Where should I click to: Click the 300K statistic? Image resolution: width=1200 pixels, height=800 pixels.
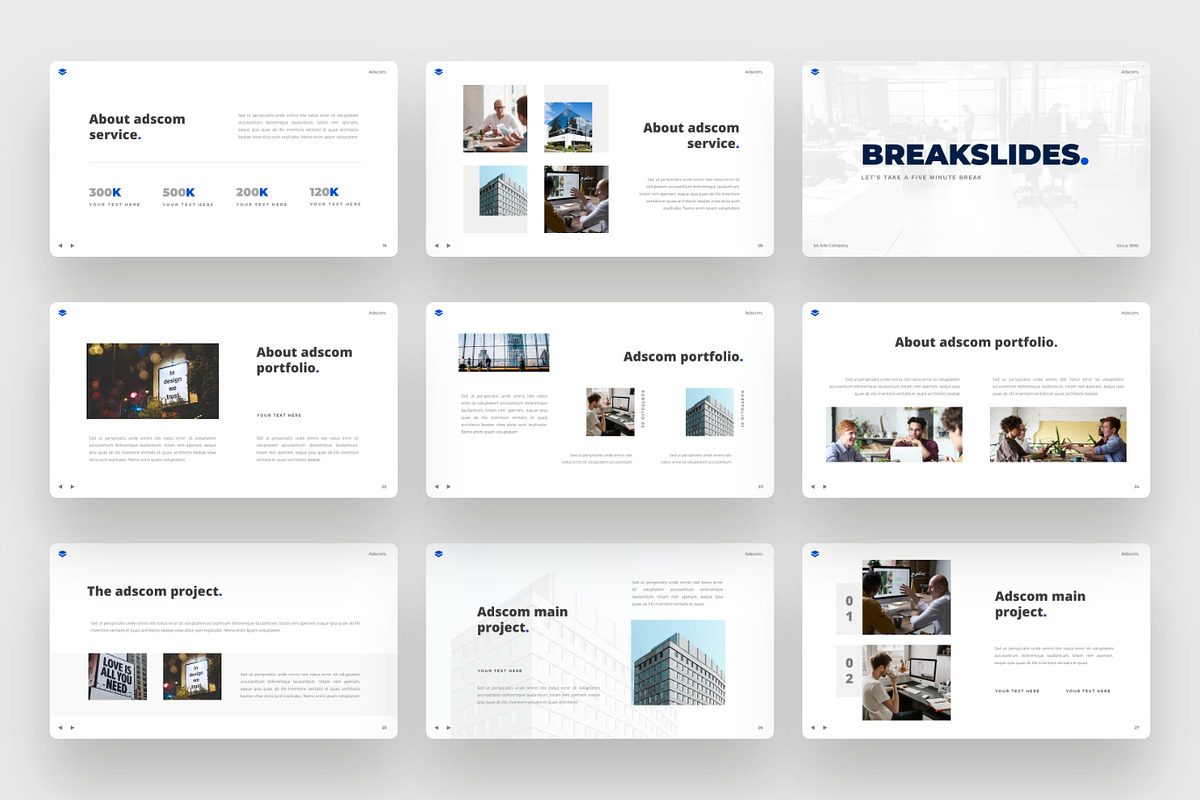coord(105,192)
